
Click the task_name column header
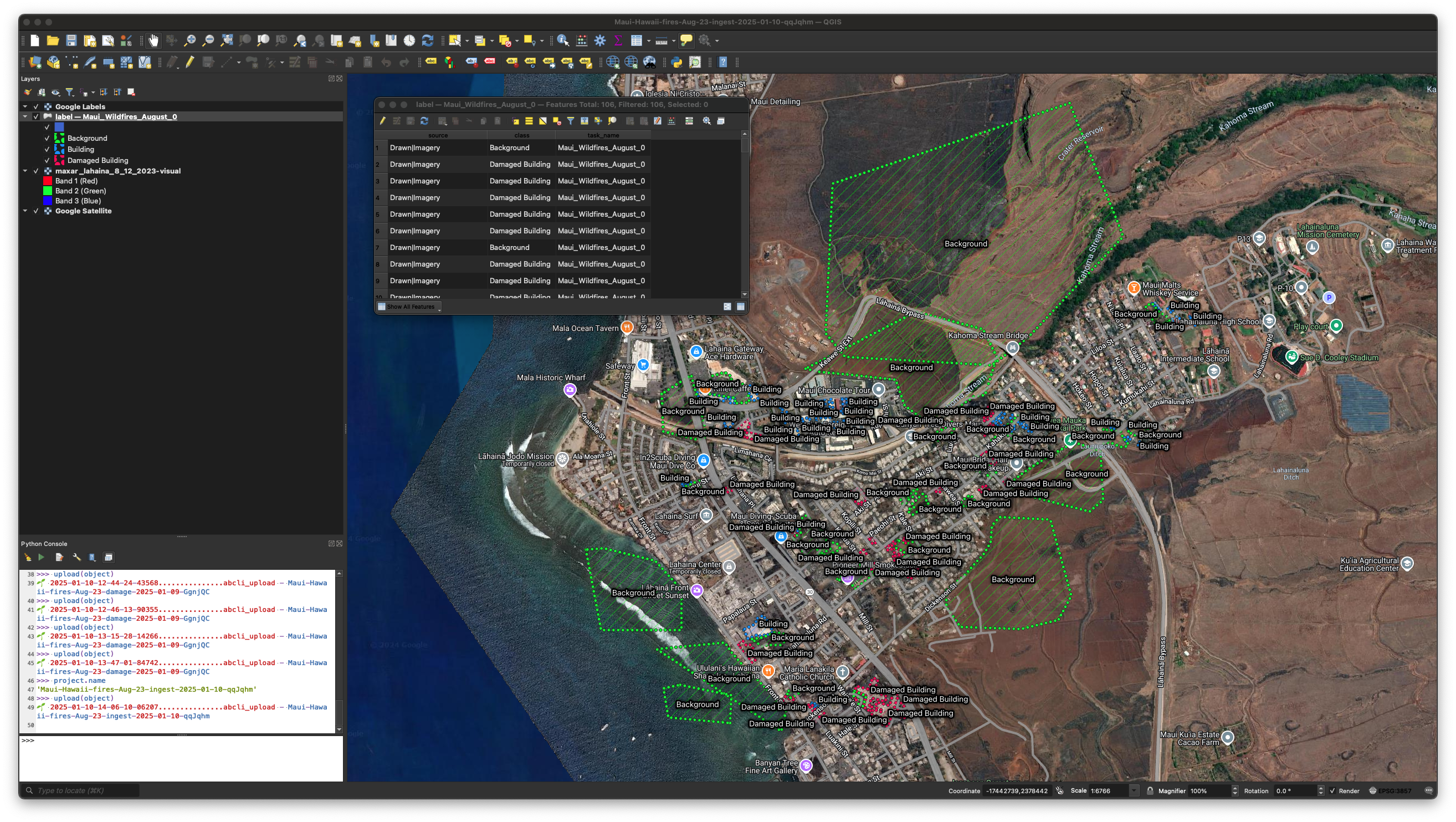[x=603, y=136]
